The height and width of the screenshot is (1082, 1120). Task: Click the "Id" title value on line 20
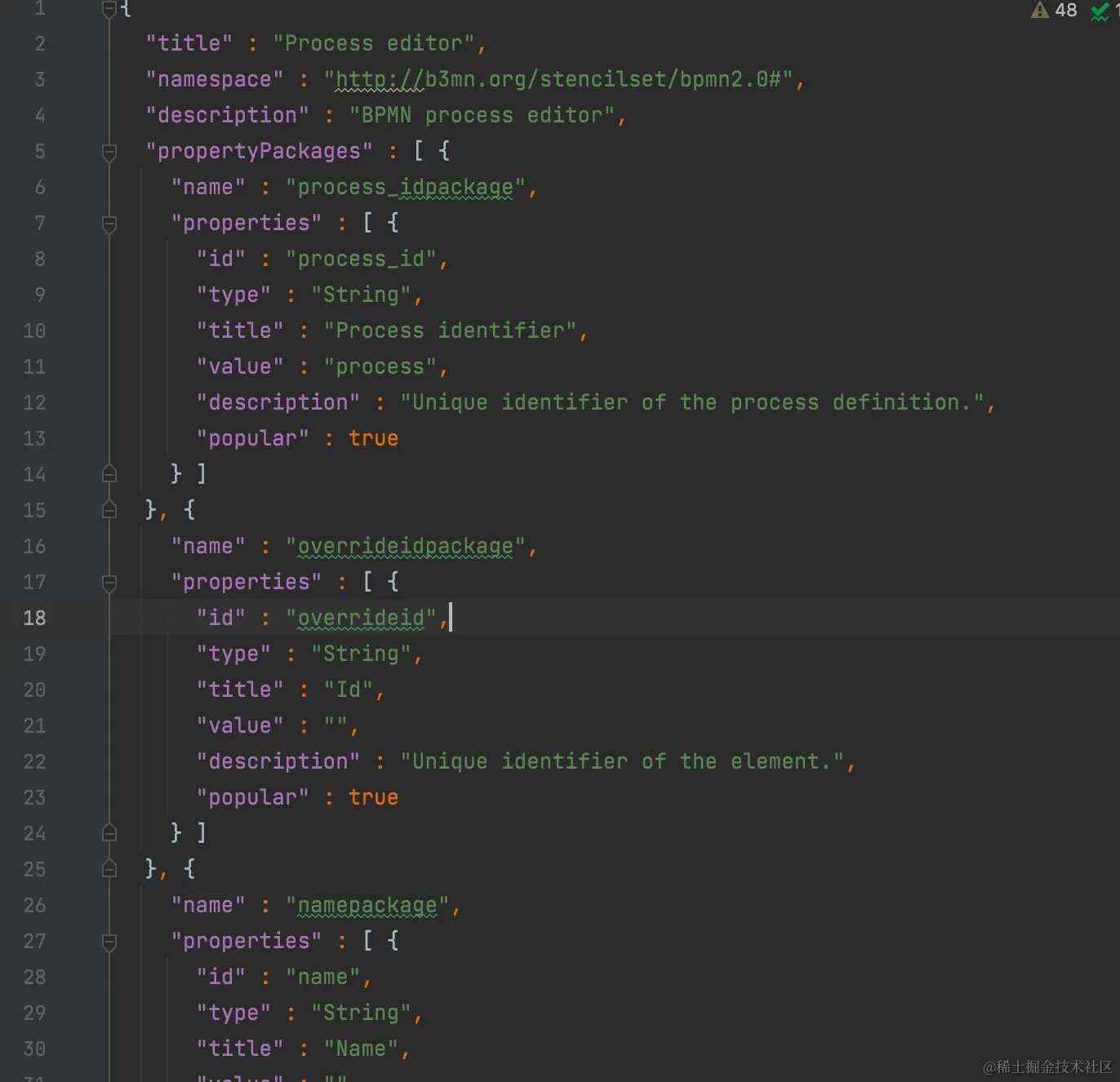click(x=349, y=690)
